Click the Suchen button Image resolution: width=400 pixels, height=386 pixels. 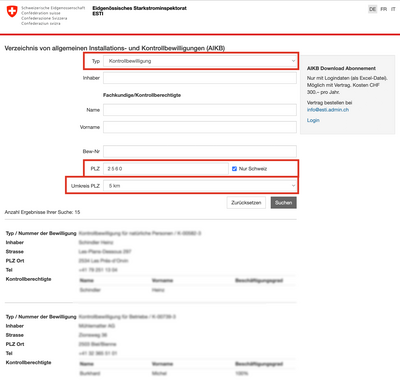(x=283, y=203)
